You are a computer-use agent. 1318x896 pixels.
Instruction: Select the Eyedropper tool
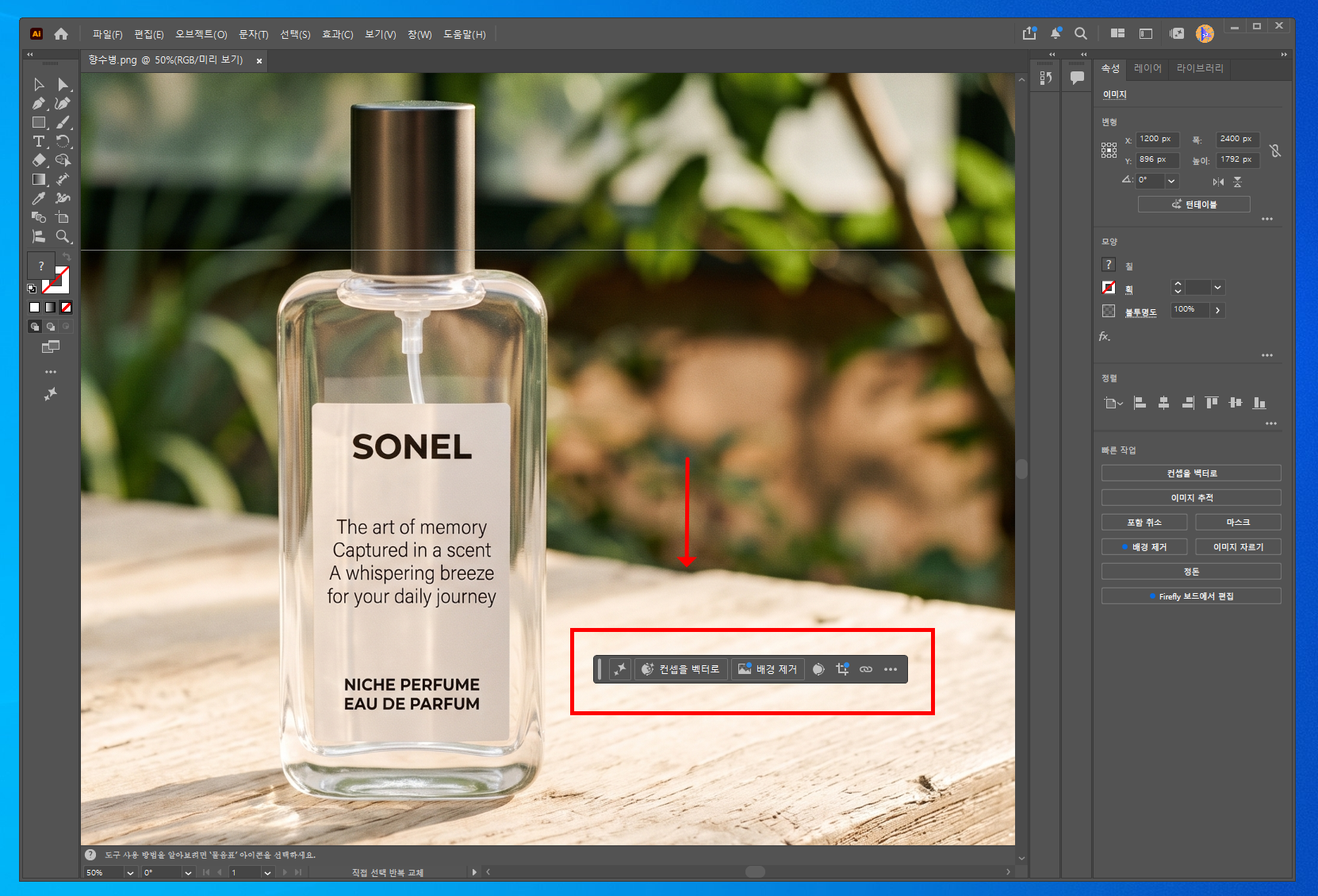38,199
